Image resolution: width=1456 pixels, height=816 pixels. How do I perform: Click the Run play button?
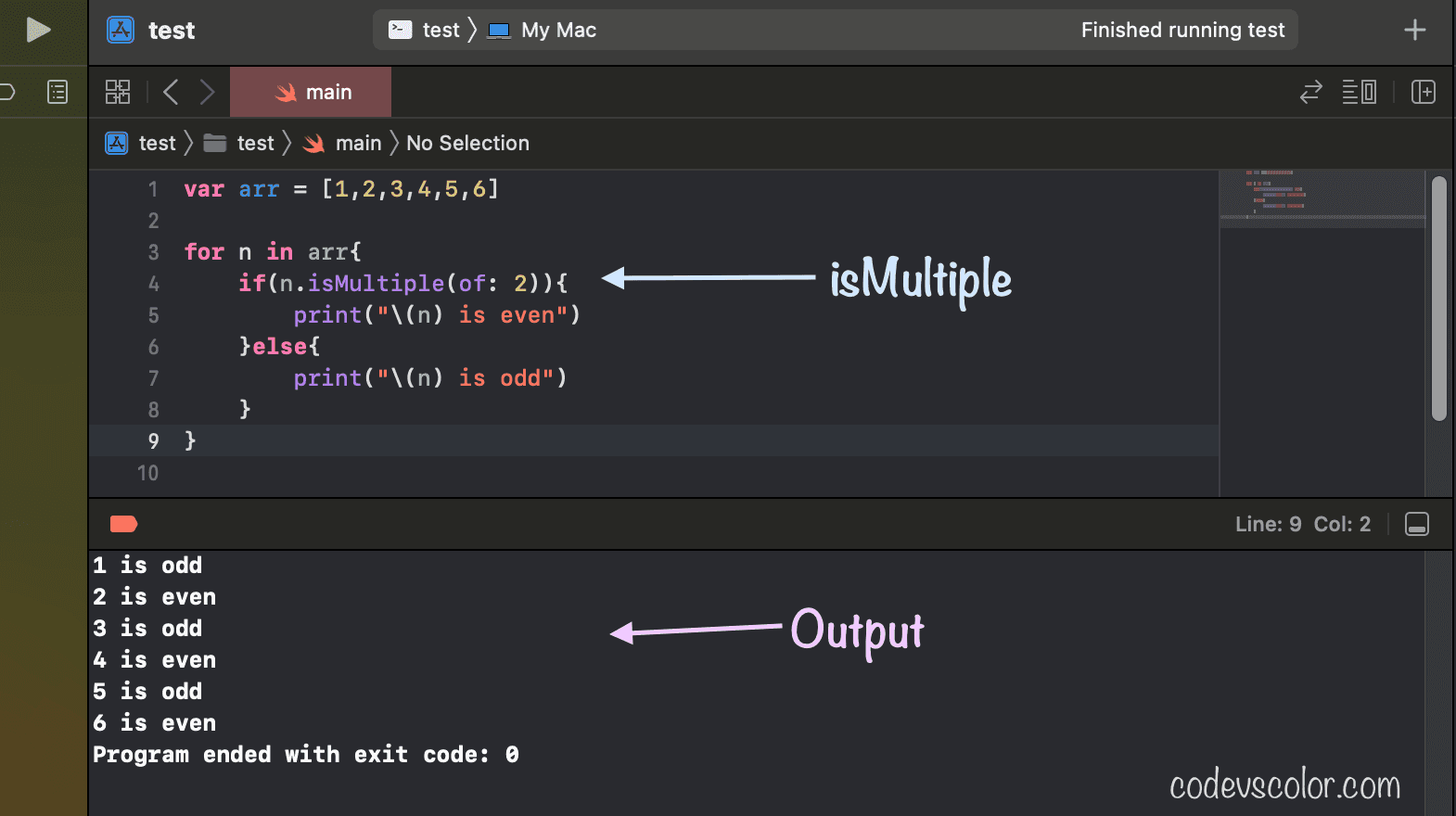click(37, 30)
